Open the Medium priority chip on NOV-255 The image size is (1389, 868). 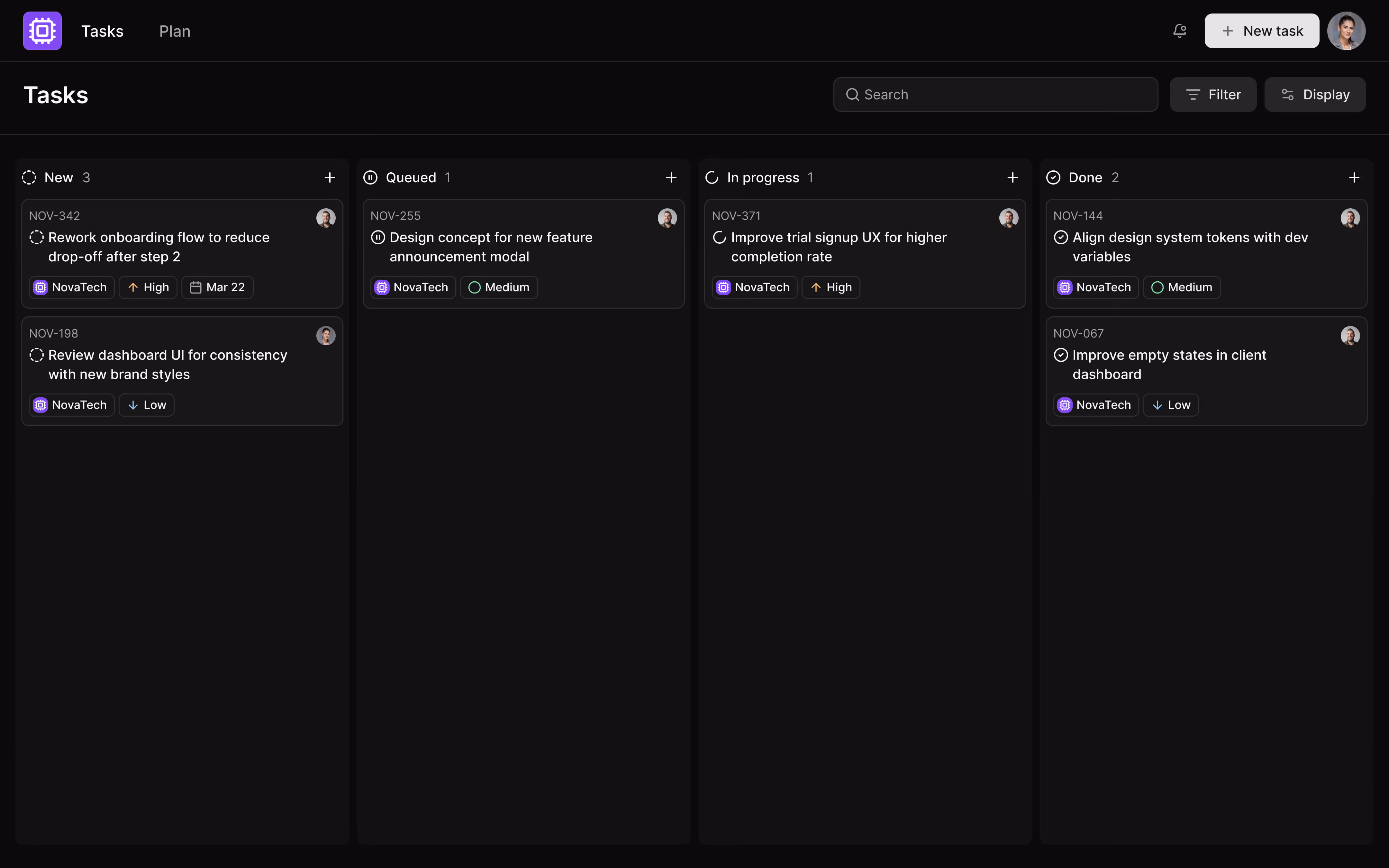click(498, 287)
